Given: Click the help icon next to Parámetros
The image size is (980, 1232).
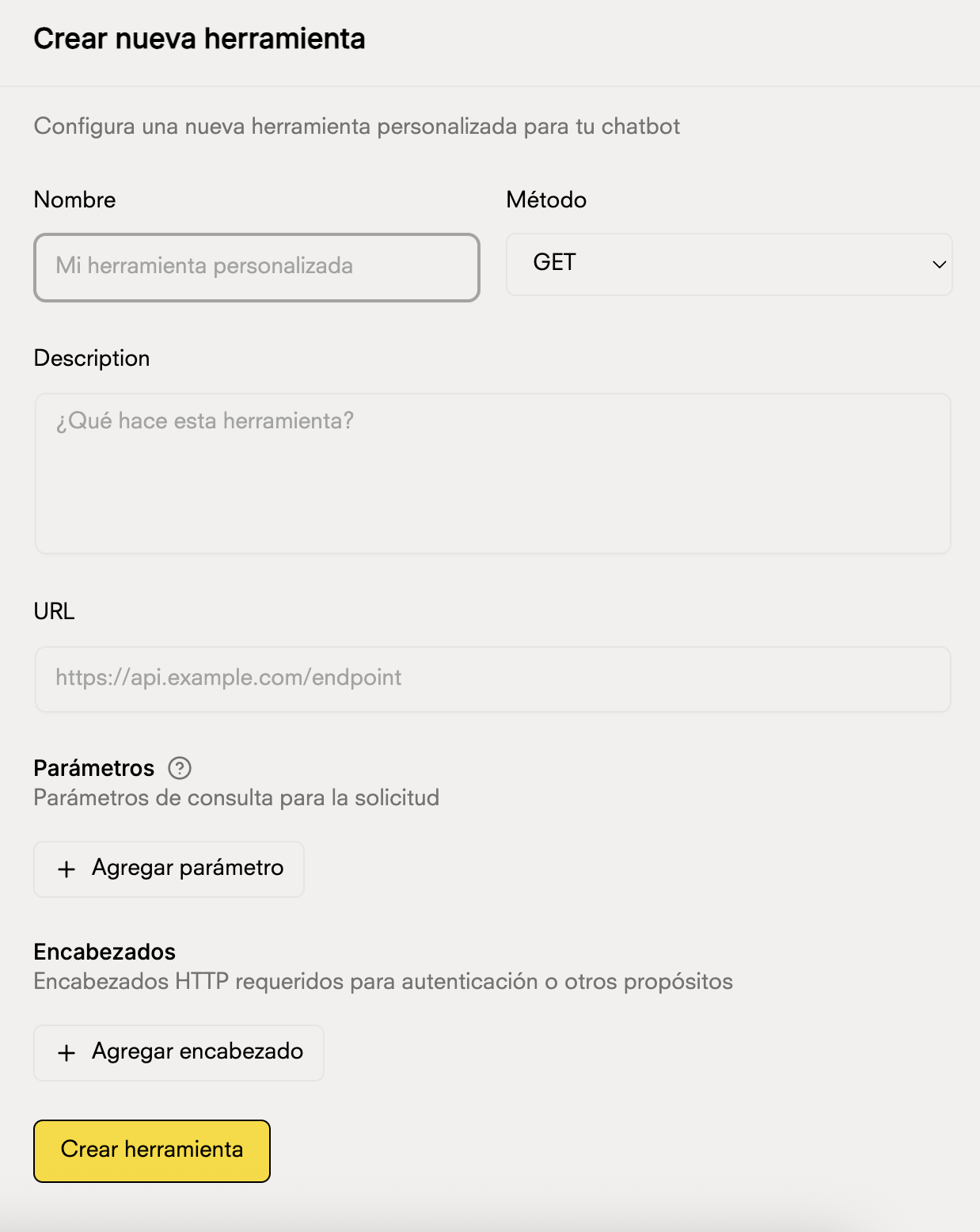Looking at the screenshot, I should (181, 767).
